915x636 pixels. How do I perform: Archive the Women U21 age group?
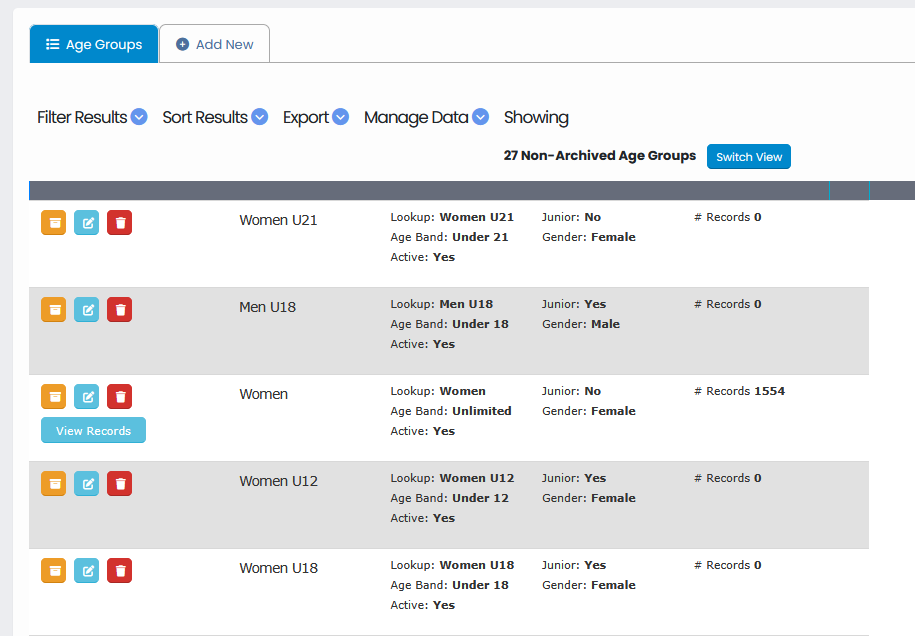pos(54,222)
